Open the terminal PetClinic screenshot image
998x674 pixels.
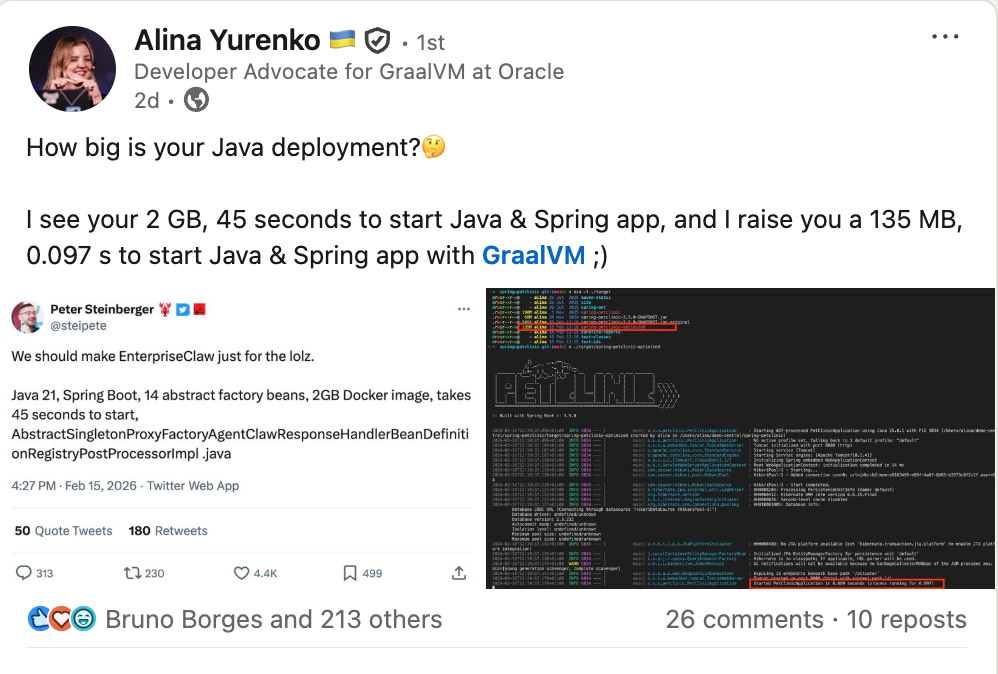(740, 439)
